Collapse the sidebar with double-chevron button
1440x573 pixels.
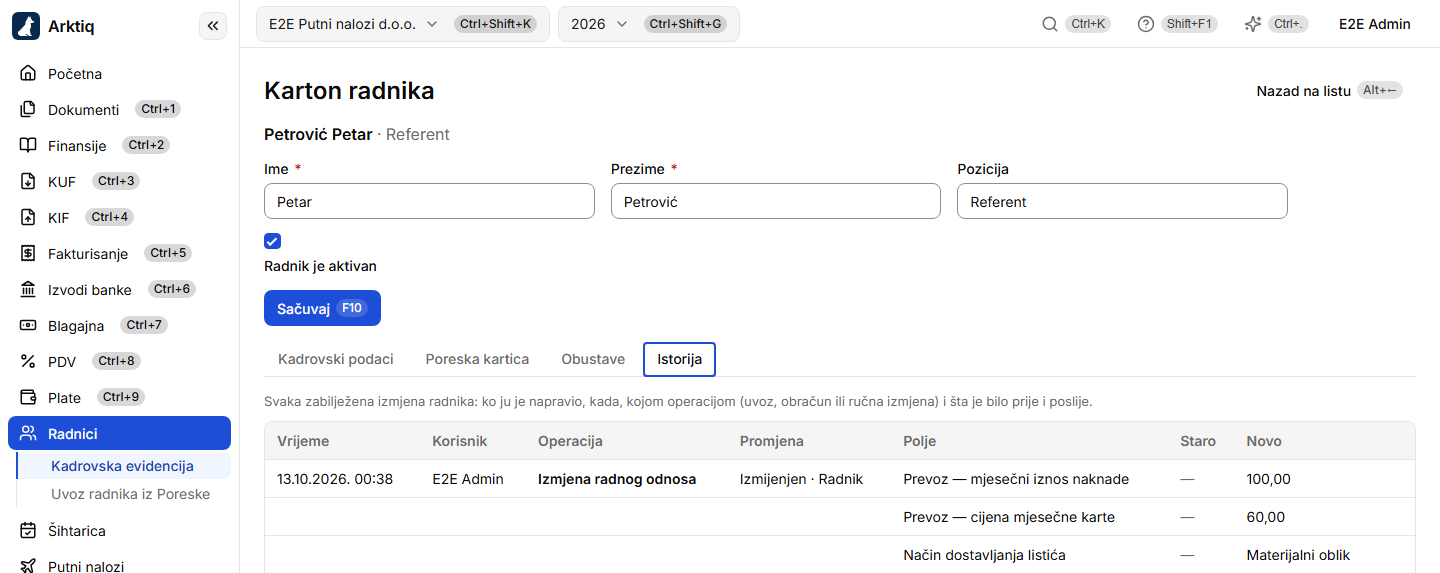(x=213, y=26)
